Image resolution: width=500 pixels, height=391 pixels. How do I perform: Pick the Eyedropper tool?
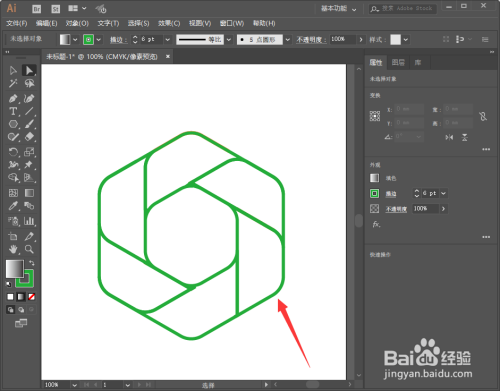pyautogui.click(x=13, y=206)
